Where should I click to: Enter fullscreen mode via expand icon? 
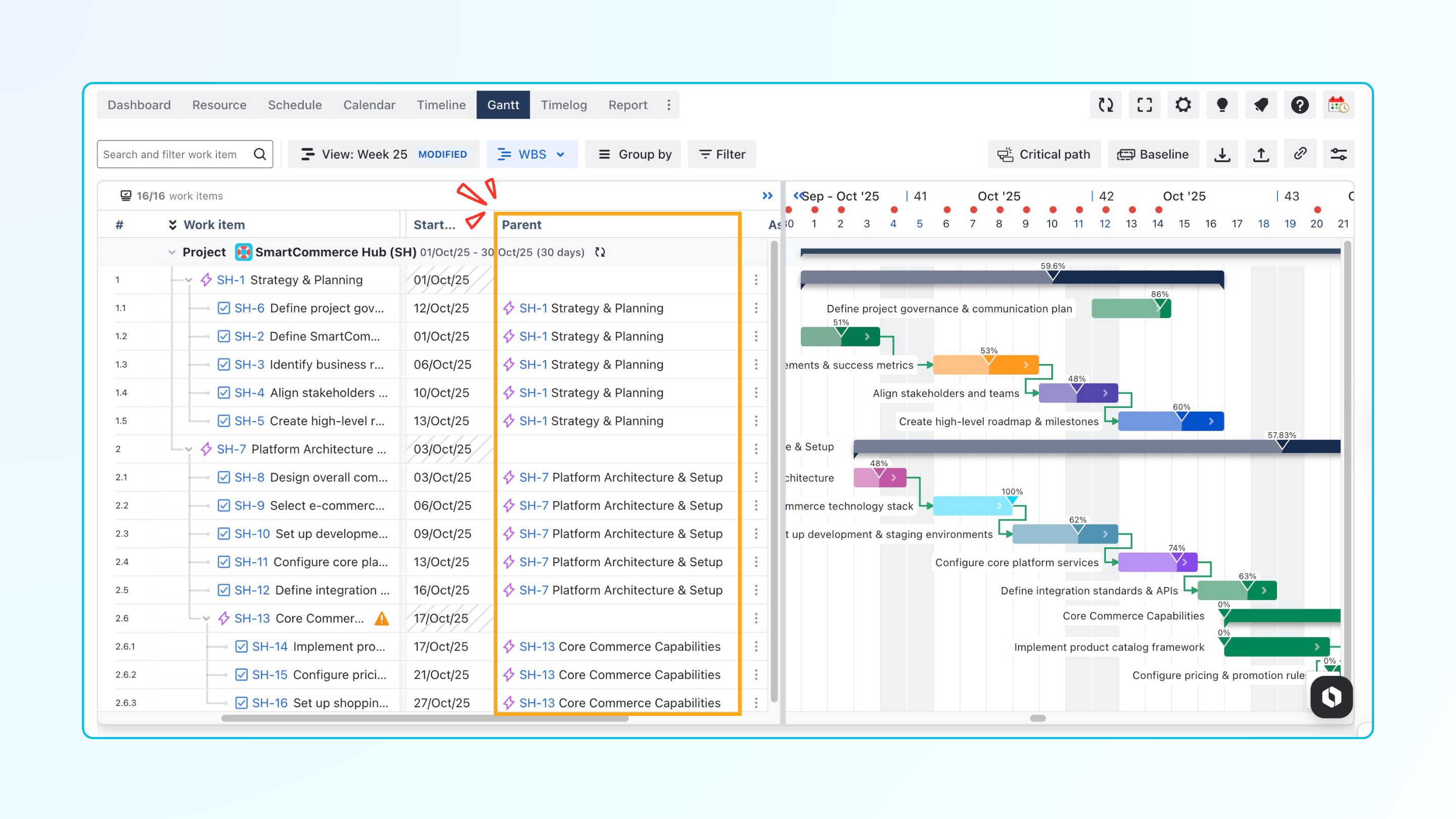pos(1145,105)
